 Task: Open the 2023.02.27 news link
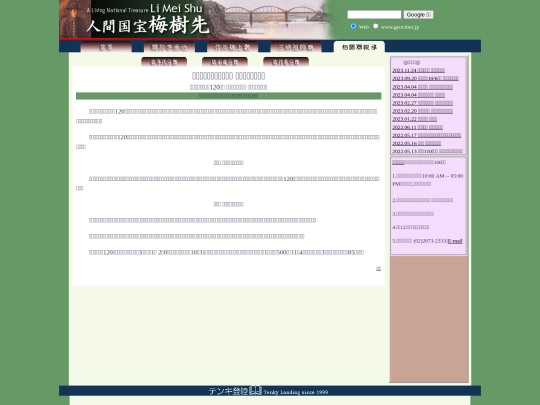(x=423, y=103)
